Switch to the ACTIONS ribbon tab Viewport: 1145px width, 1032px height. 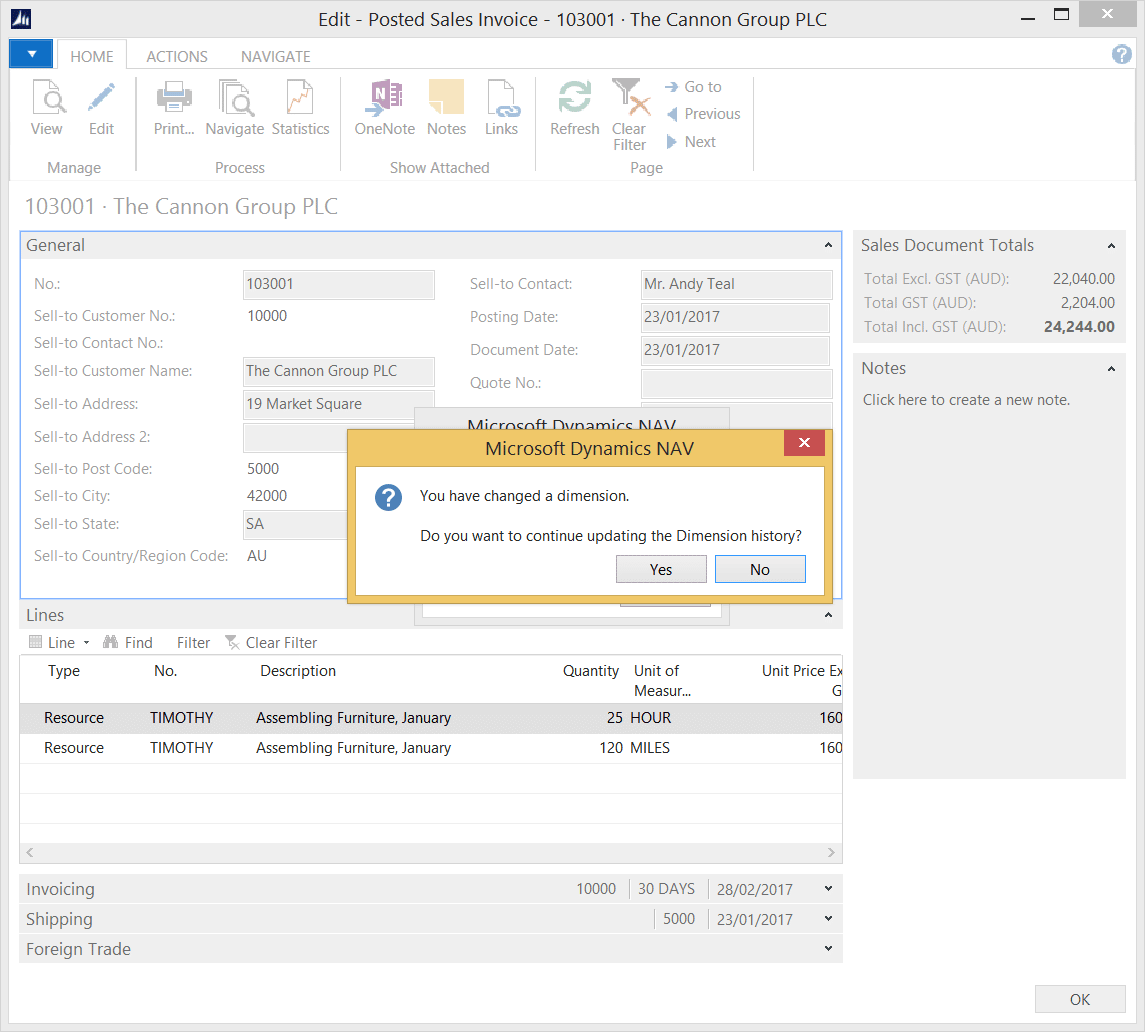[177, 56]
